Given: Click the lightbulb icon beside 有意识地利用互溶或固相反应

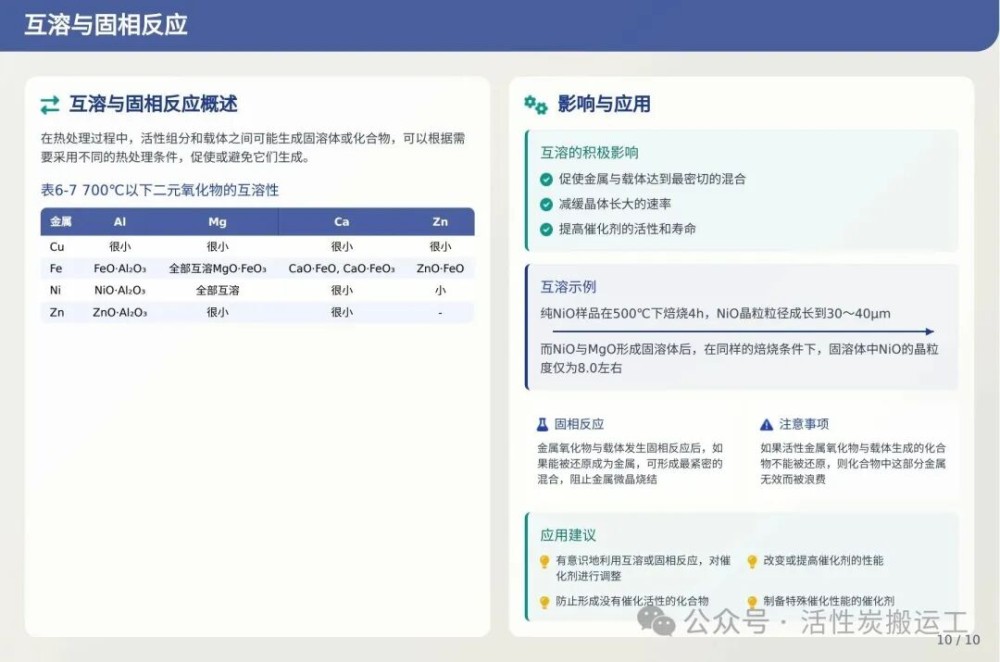Looking at the screenshot, I should coord(545,562).
